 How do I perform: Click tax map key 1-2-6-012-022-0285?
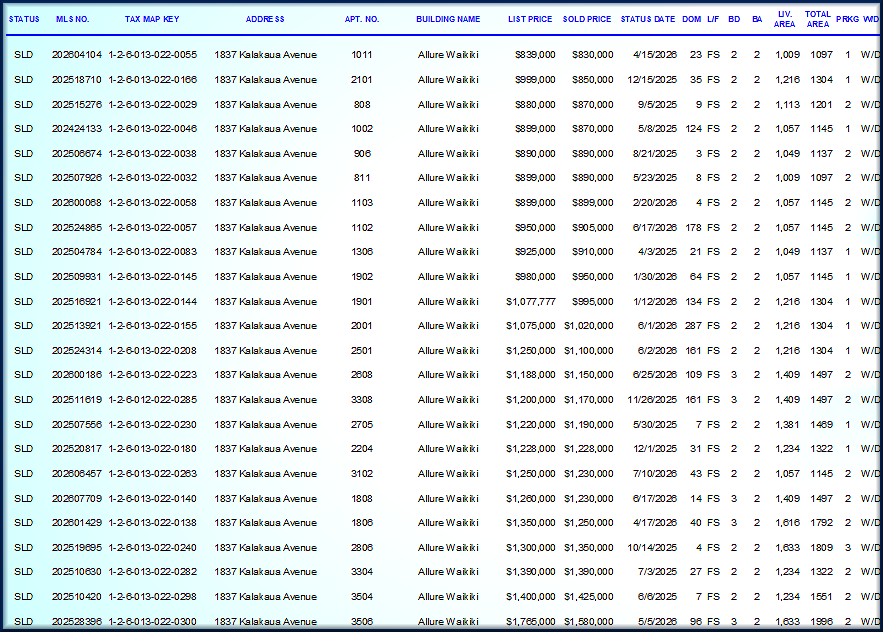[x=153, y=399]
